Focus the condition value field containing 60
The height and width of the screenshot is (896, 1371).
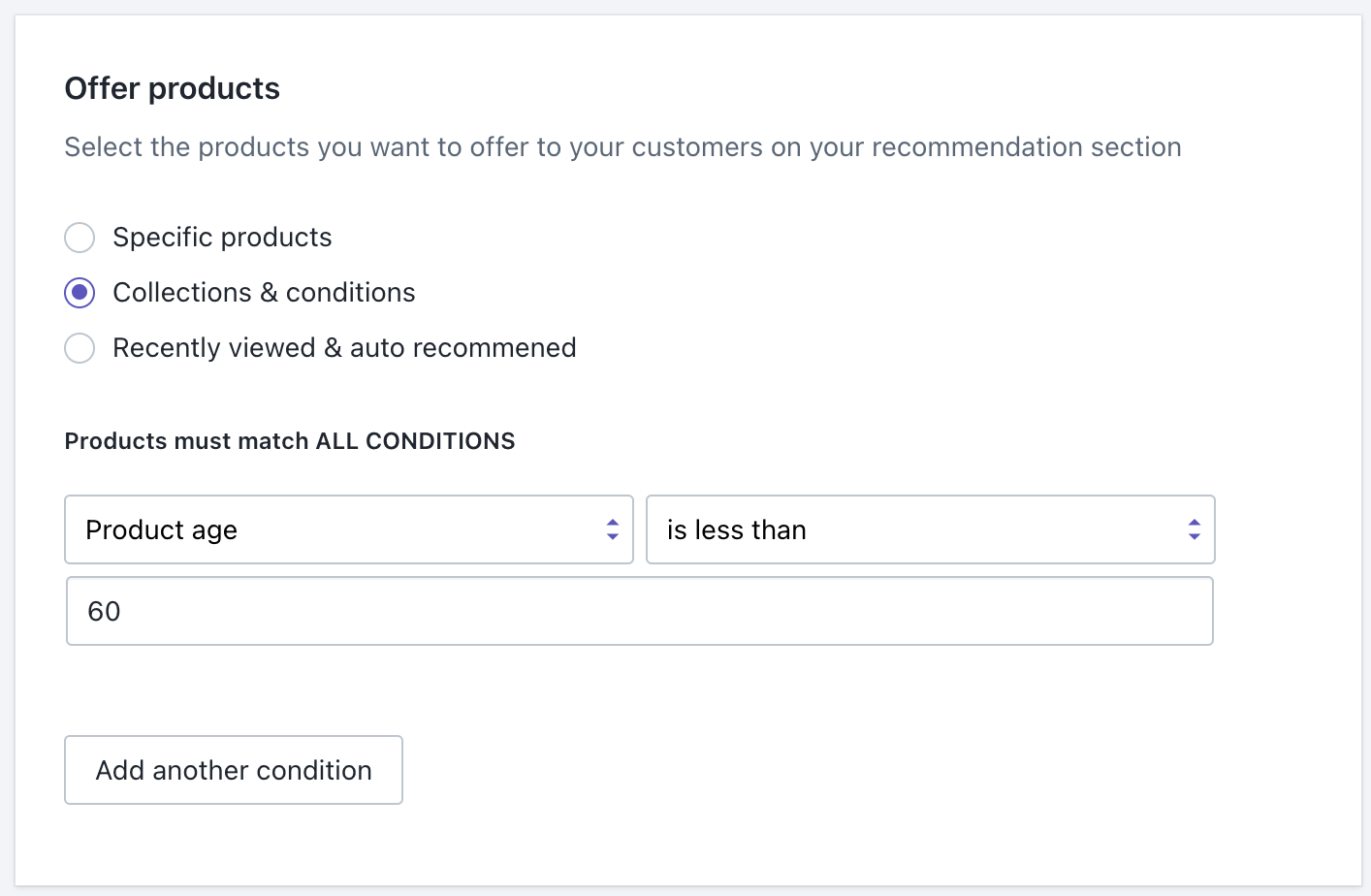pyautogui.click(x=640, y=611)
